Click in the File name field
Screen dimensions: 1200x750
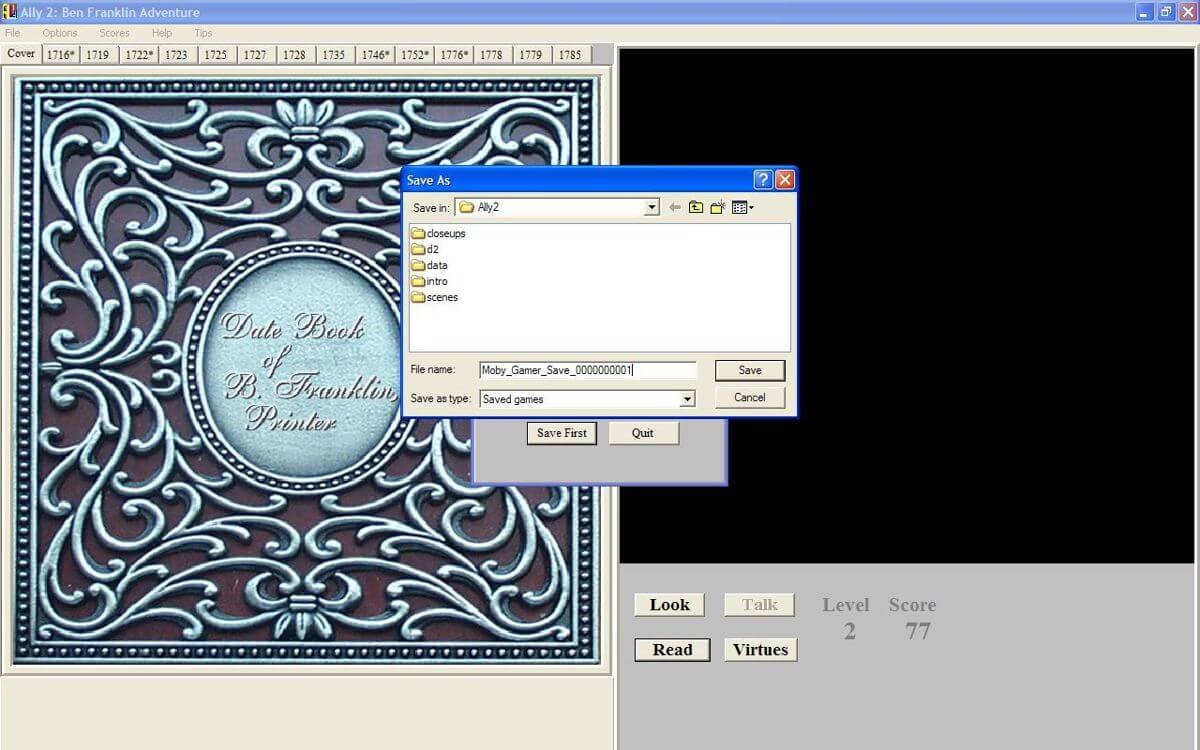tap(587, 370)
